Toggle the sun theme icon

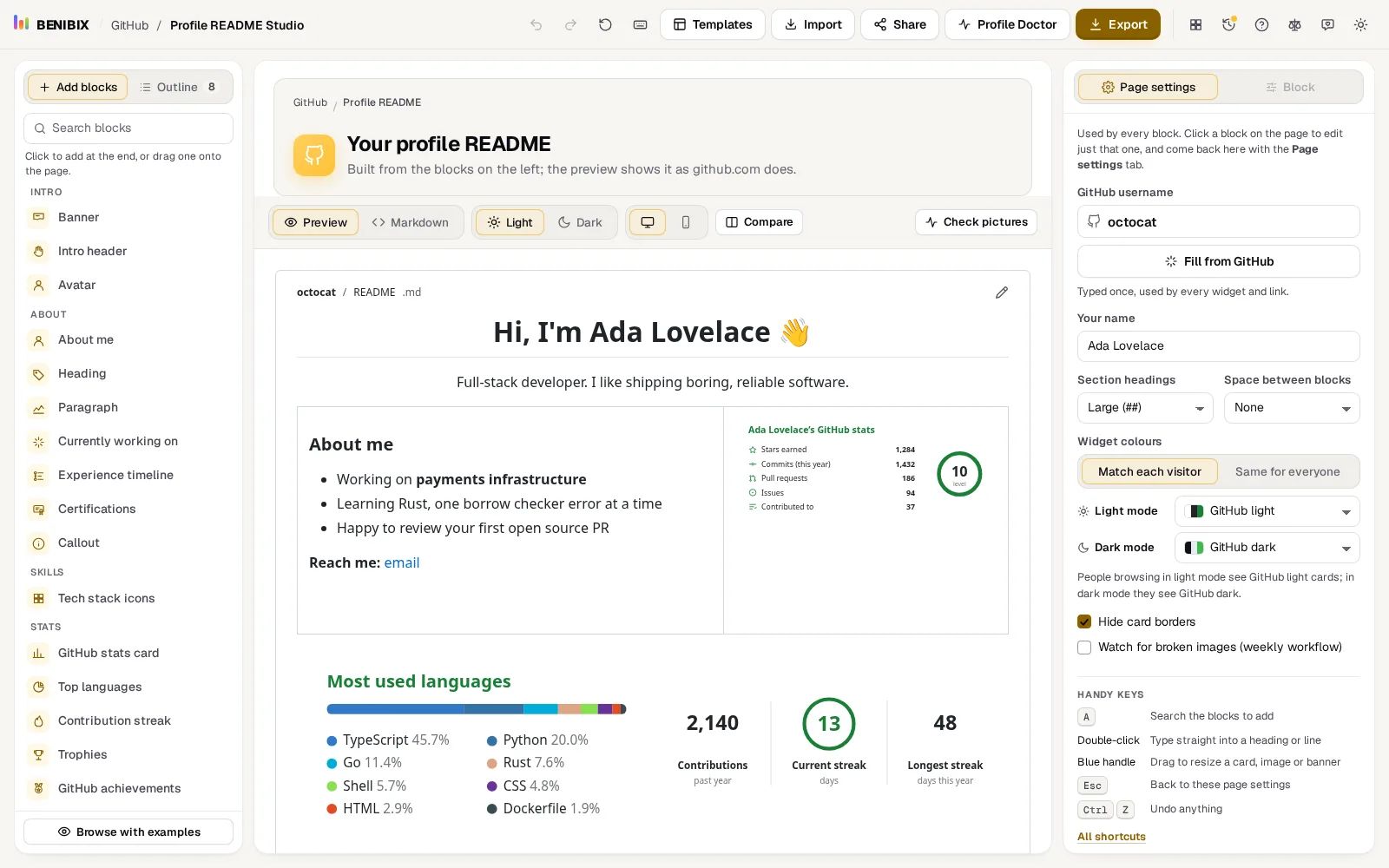tap(1360, 25)
